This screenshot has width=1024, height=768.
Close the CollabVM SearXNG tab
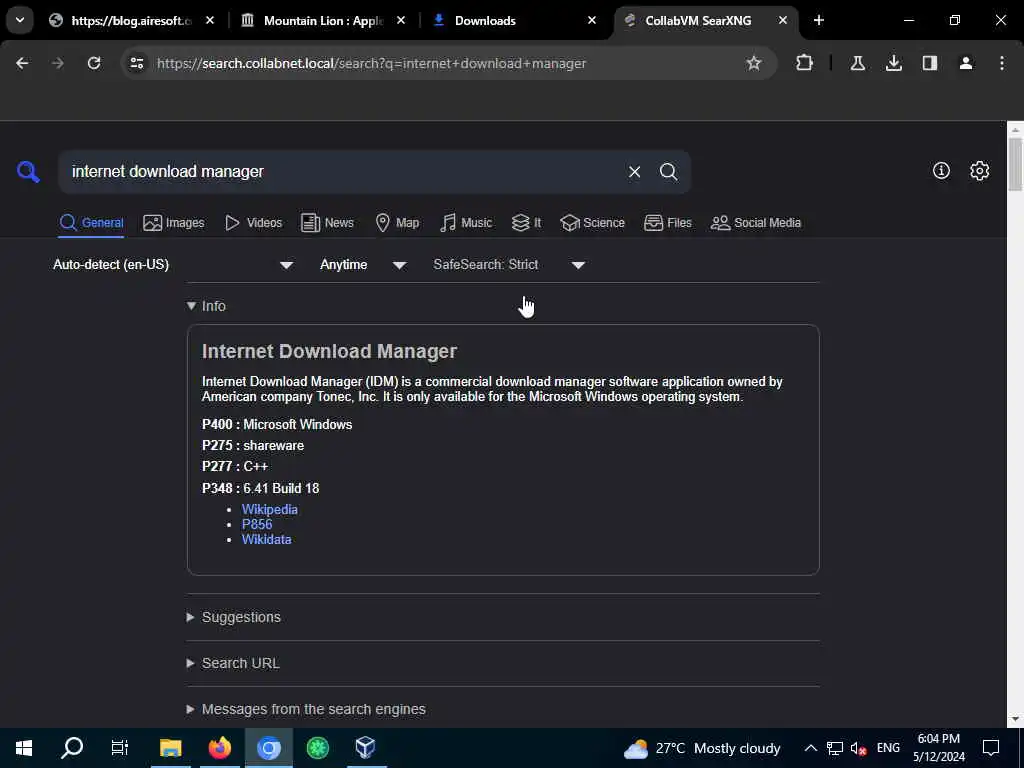click(782, 20)
